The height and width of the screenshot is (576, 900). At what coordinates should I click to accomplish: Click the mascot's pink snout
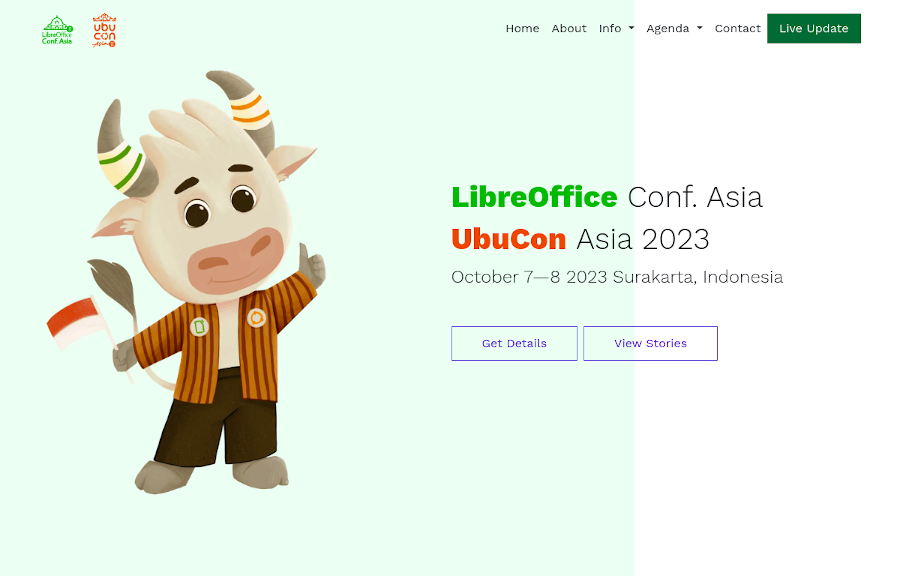[235, 260]
